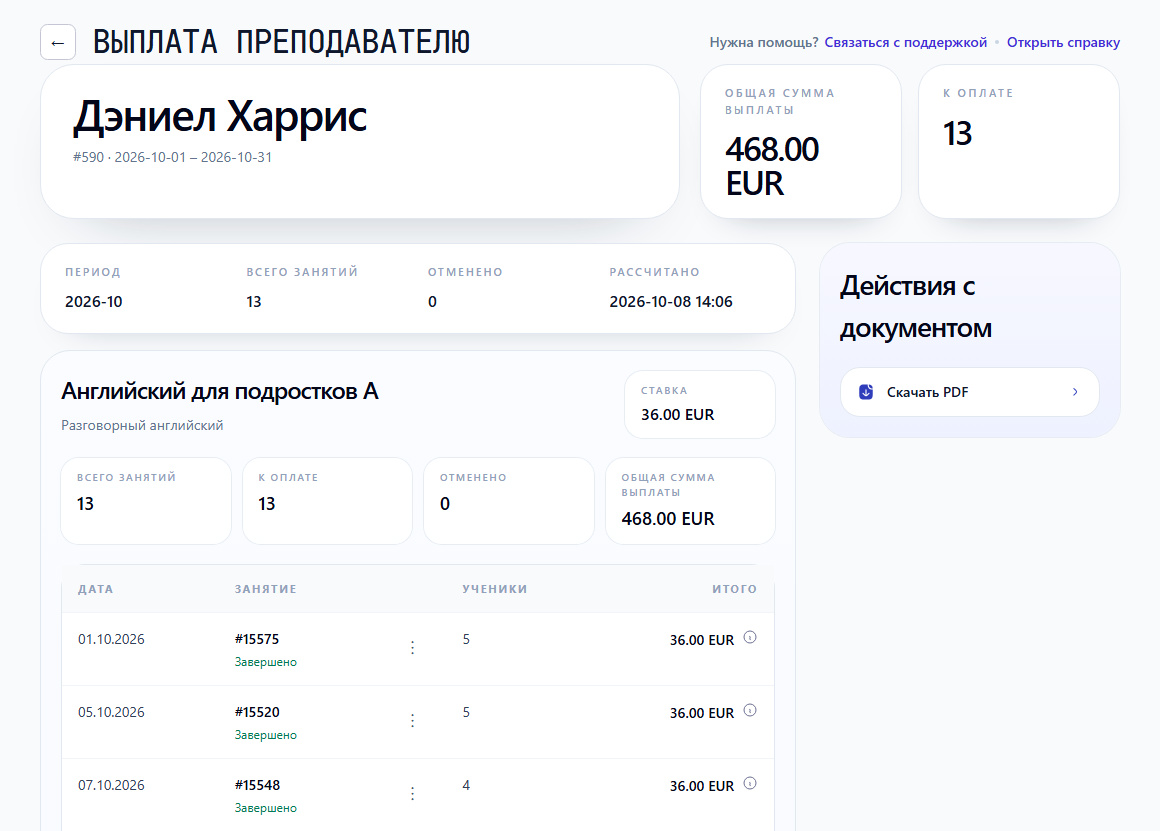
Task: Open the three-dot menu for lesson #15520
Action: 412,721
